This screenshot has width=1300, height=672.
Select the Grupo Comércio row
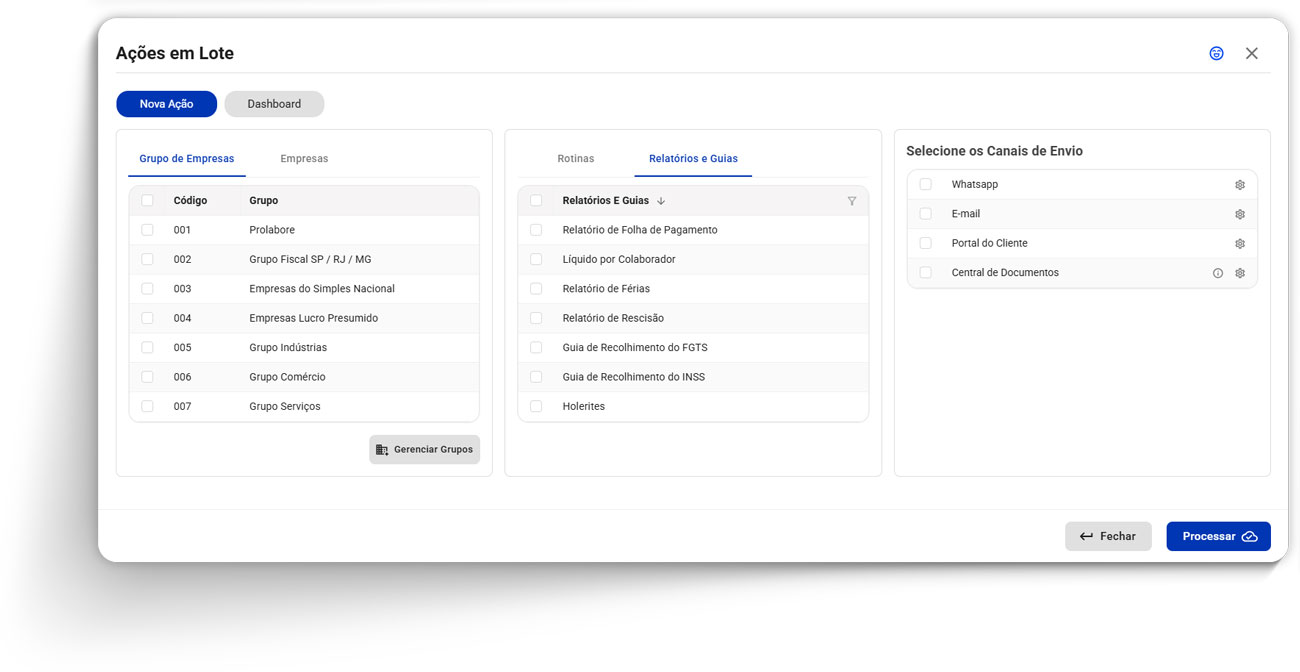(x=287, y=377)
